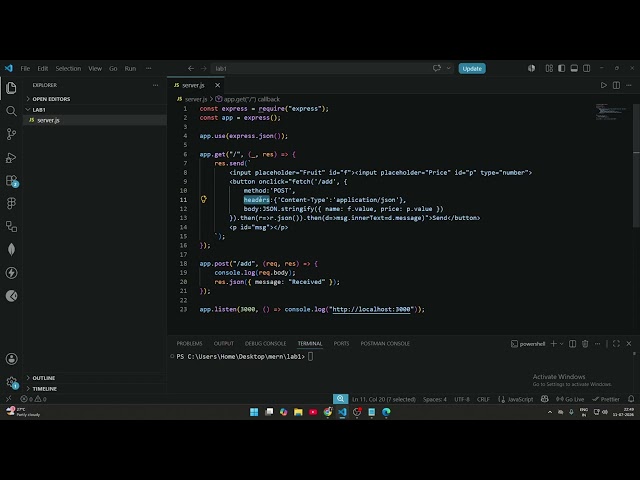640x480 pixels.
Task: Expand the TIMELINE section
Action: coord(44,389)
